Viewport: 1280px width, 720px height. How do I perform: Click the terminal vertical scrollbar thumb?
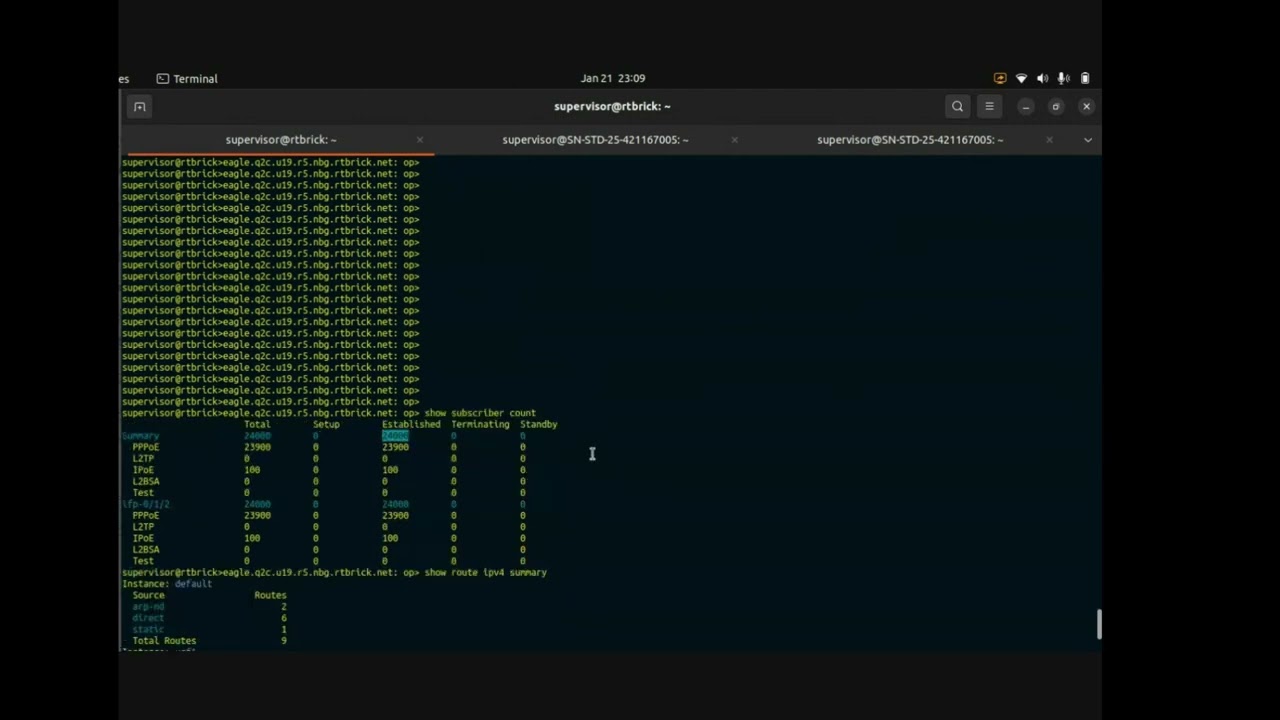click(x=1098, y=624)
